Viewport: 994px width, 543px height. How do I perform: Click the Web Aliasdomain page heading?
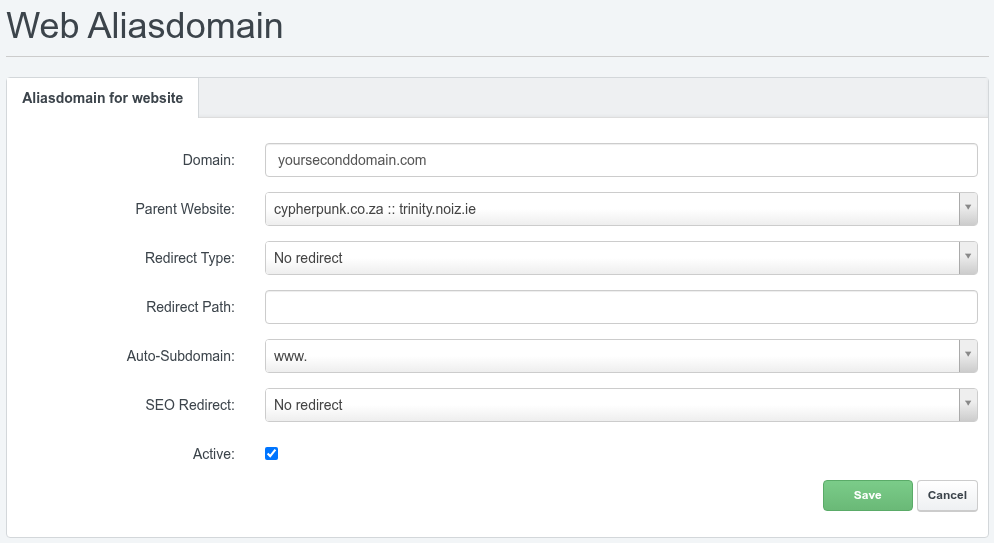pos(145,26)
